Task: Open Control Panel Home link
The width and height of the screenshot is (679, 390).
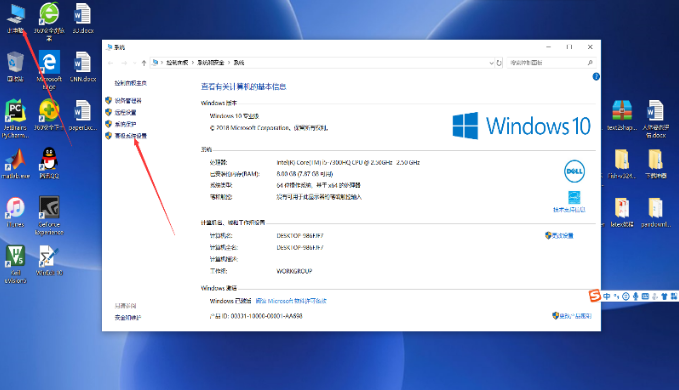Action: tap(131, 83)
